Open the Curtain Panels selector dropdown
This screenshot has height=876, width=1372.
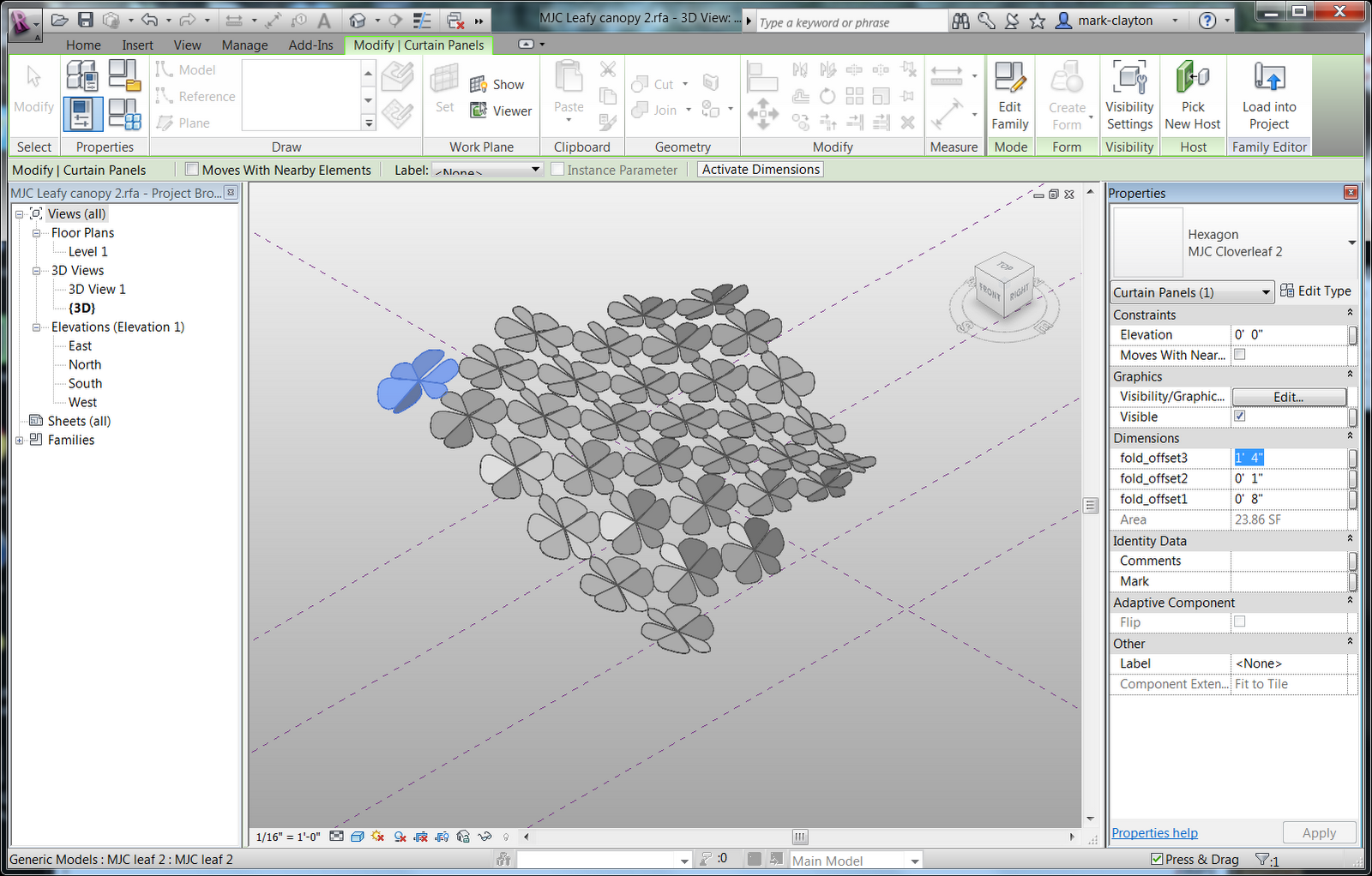[x=1190, y=292]
